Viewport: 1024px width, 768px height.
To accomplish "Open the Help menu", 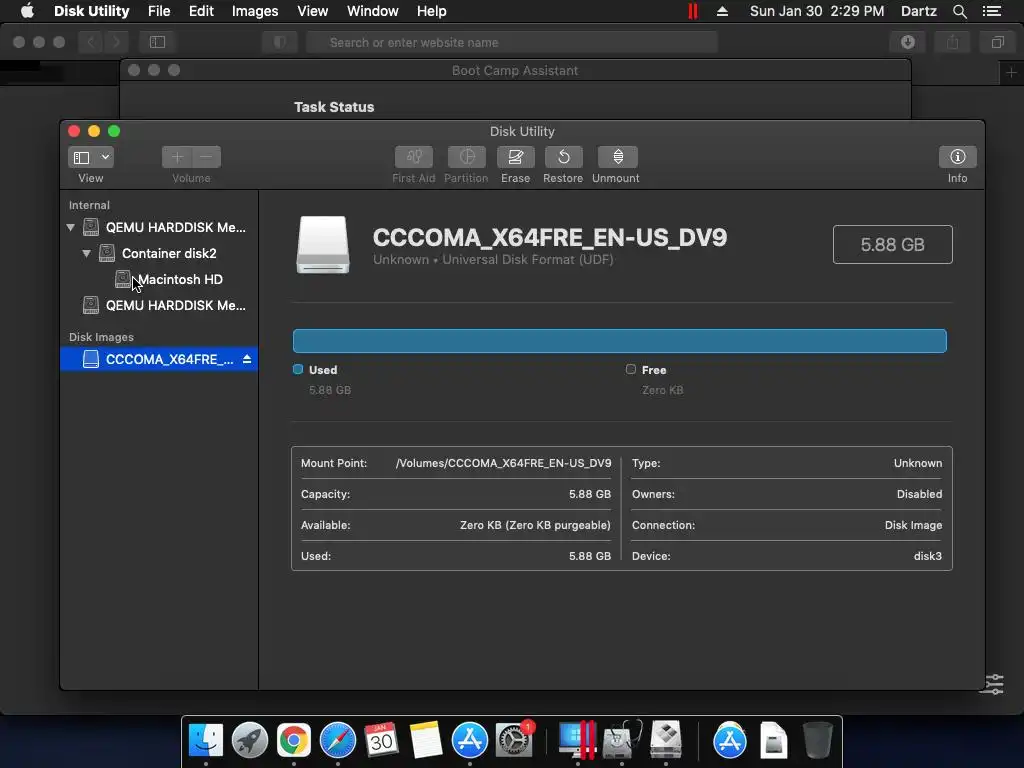I will (x=432, y=11).
